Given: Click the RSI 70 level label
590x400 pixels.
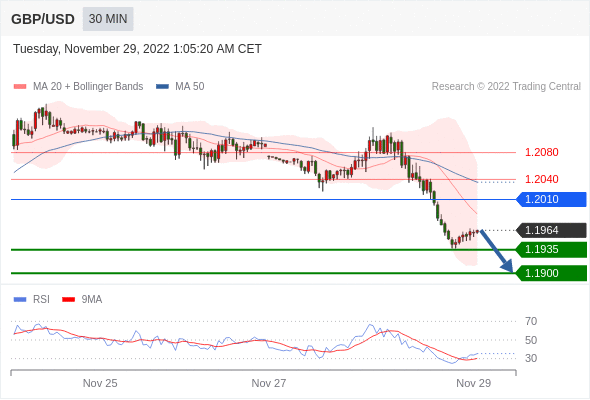Looking at the screenshot, I should (531, 321).
